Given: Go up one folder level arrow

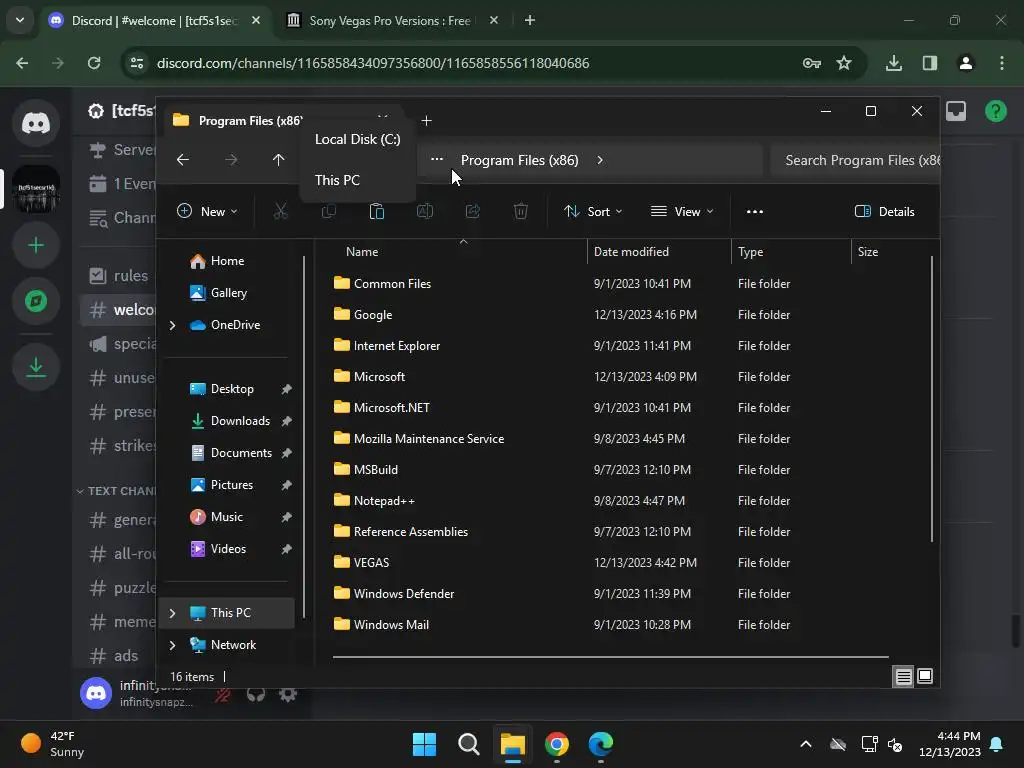Looking at the screenshot, I should click(x=278, y=160).
